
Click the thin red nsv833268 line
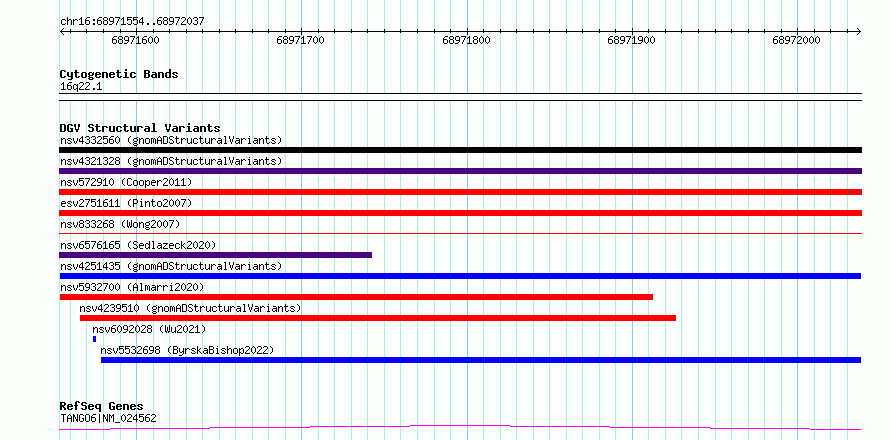460,233
